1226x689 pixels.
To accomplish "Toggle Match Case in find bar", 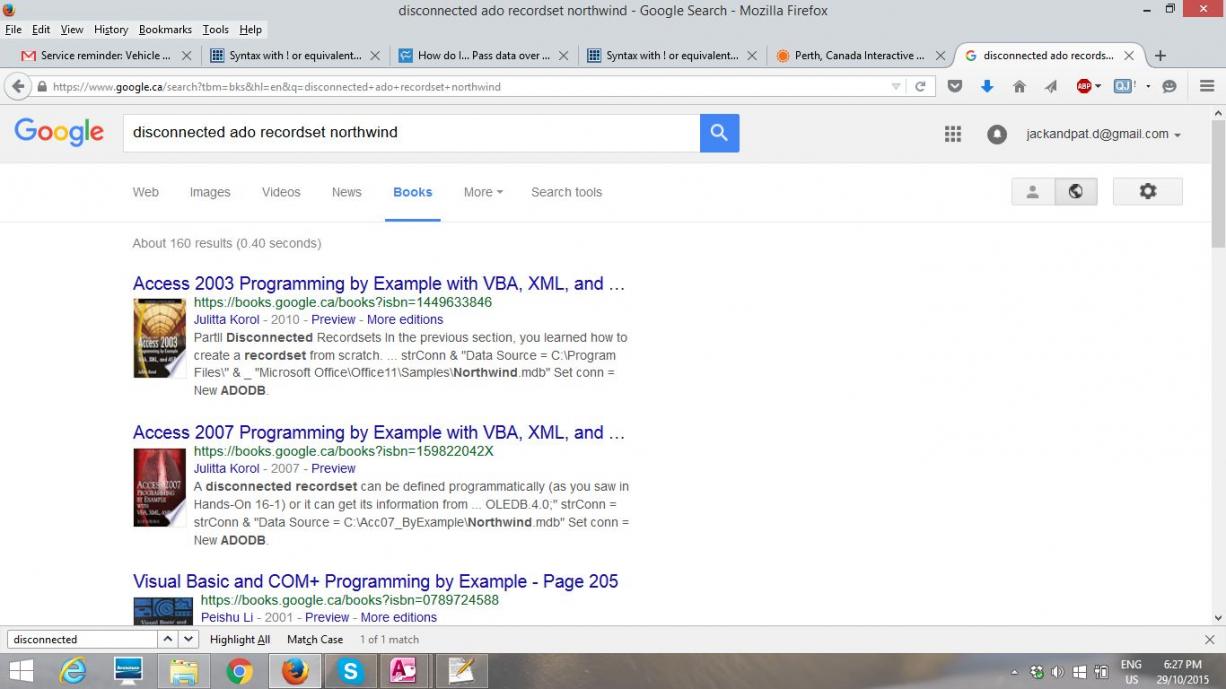I will pyautogui.click(x=315, y=640).
